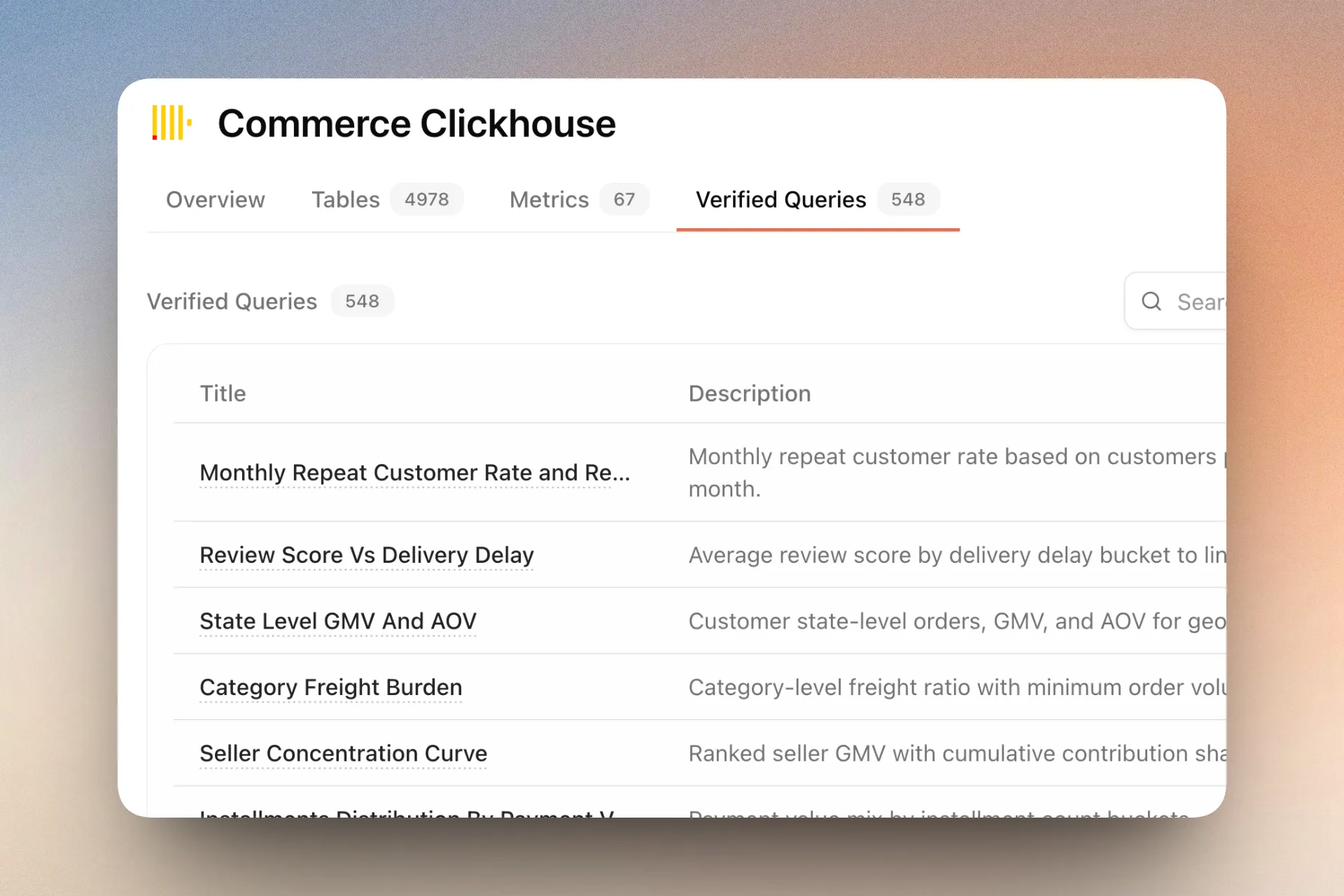Viewport: 1344px width, 896px height.
Task: Select the Verified Queries tab
Action: click(817, 199)
